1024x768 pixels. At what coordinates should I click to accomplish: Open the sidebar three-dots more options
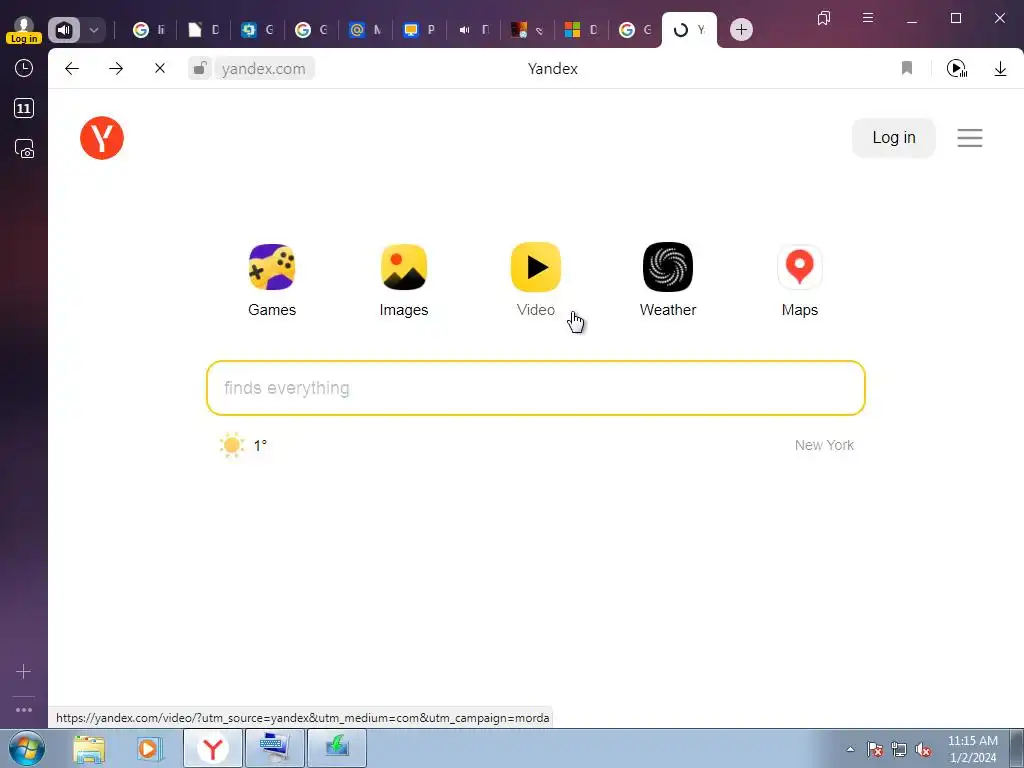pos(24,710)
